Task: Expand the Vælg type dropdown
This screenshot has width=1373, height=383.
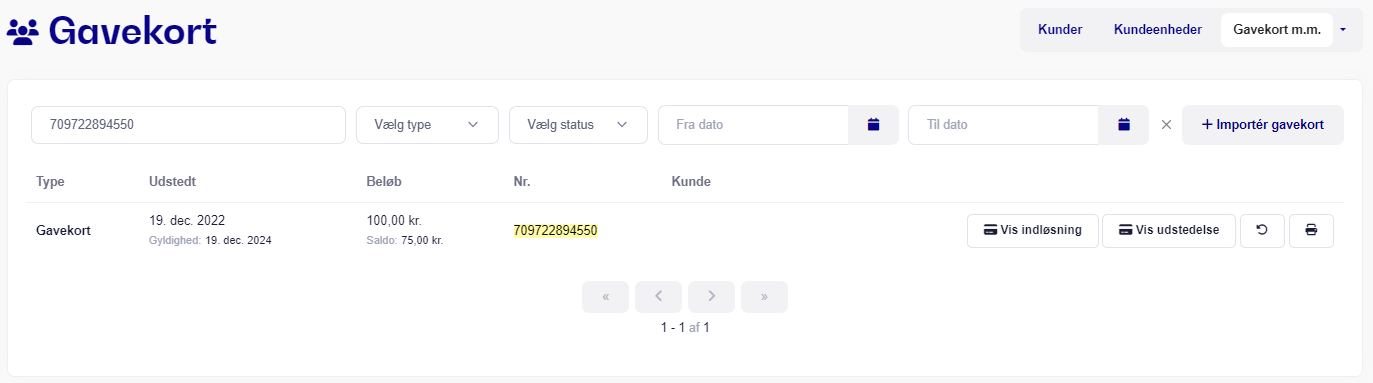Action: pos(427,125)
